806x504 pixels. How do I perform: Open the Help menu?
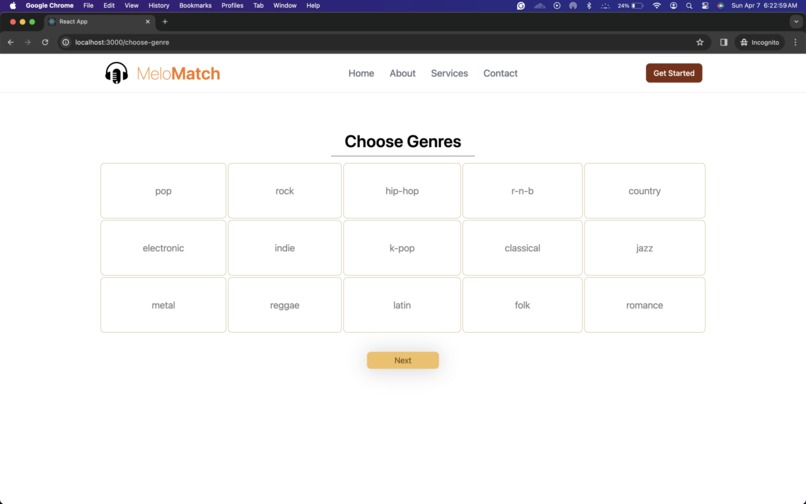[x=313, y=6]
